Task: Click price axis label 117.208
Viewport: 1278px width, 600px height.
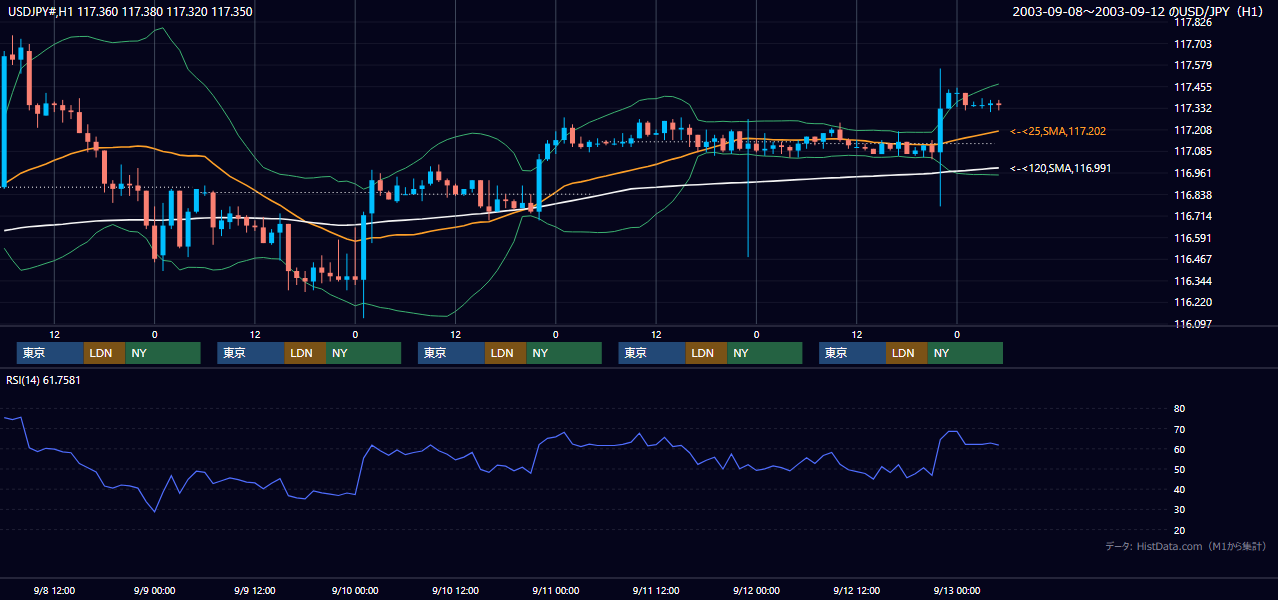Action: 1192,130
